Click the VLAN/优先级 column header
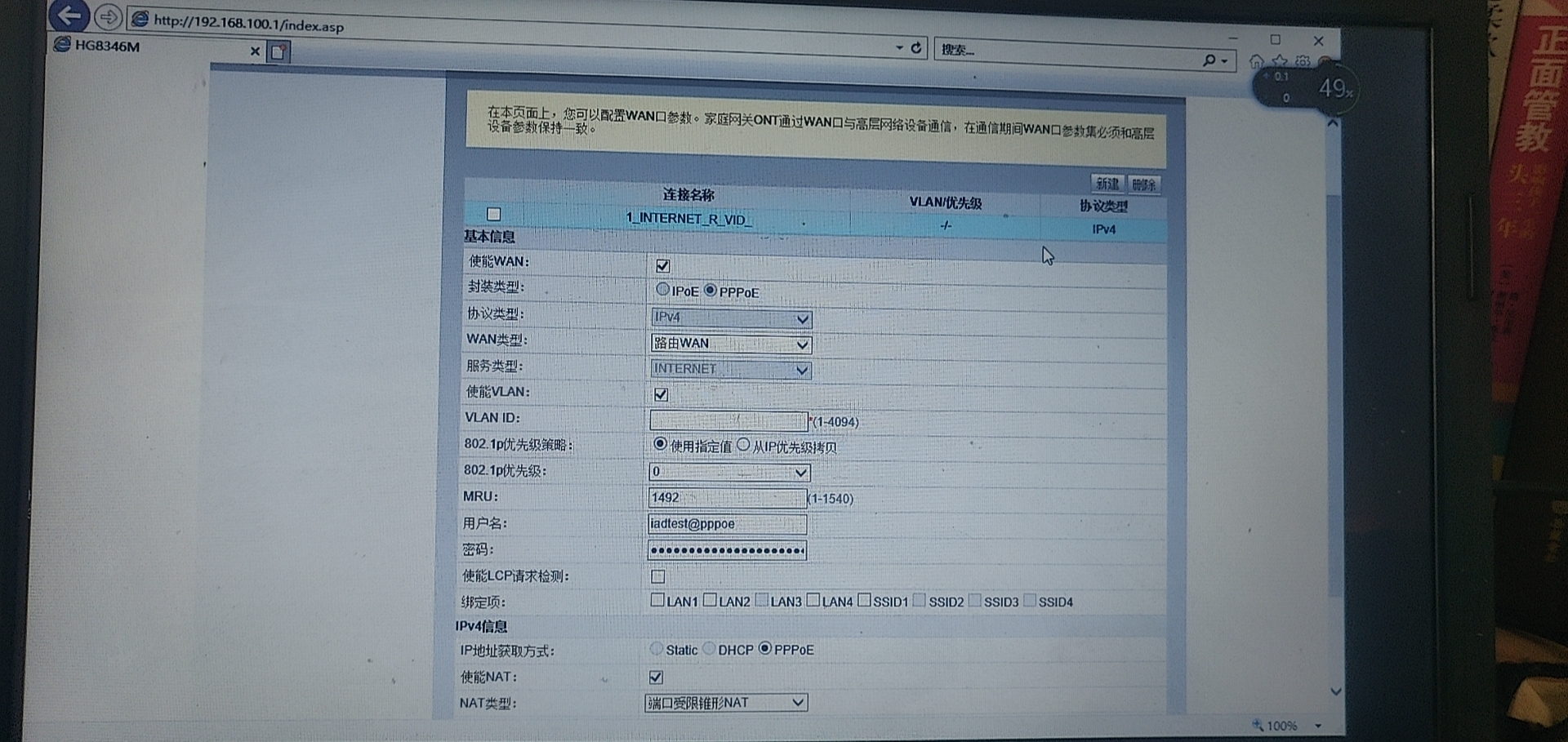Image resolution: width=1568 pixels, height=742 pixels. click(946, 202)
